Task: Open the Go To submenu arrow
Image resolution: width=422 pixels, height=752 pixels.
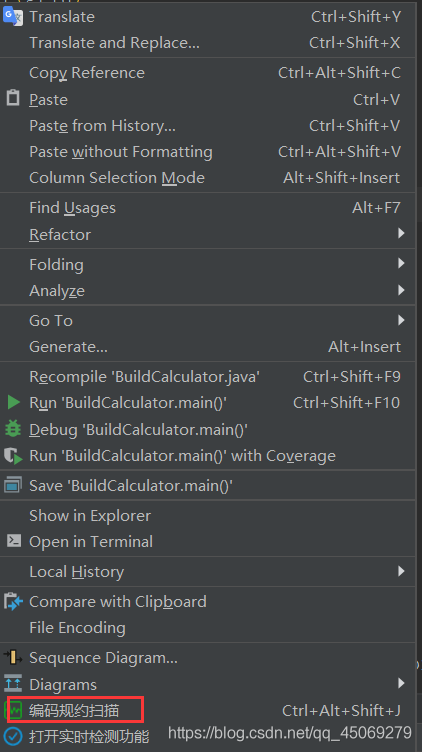Action: coord(401,320)
